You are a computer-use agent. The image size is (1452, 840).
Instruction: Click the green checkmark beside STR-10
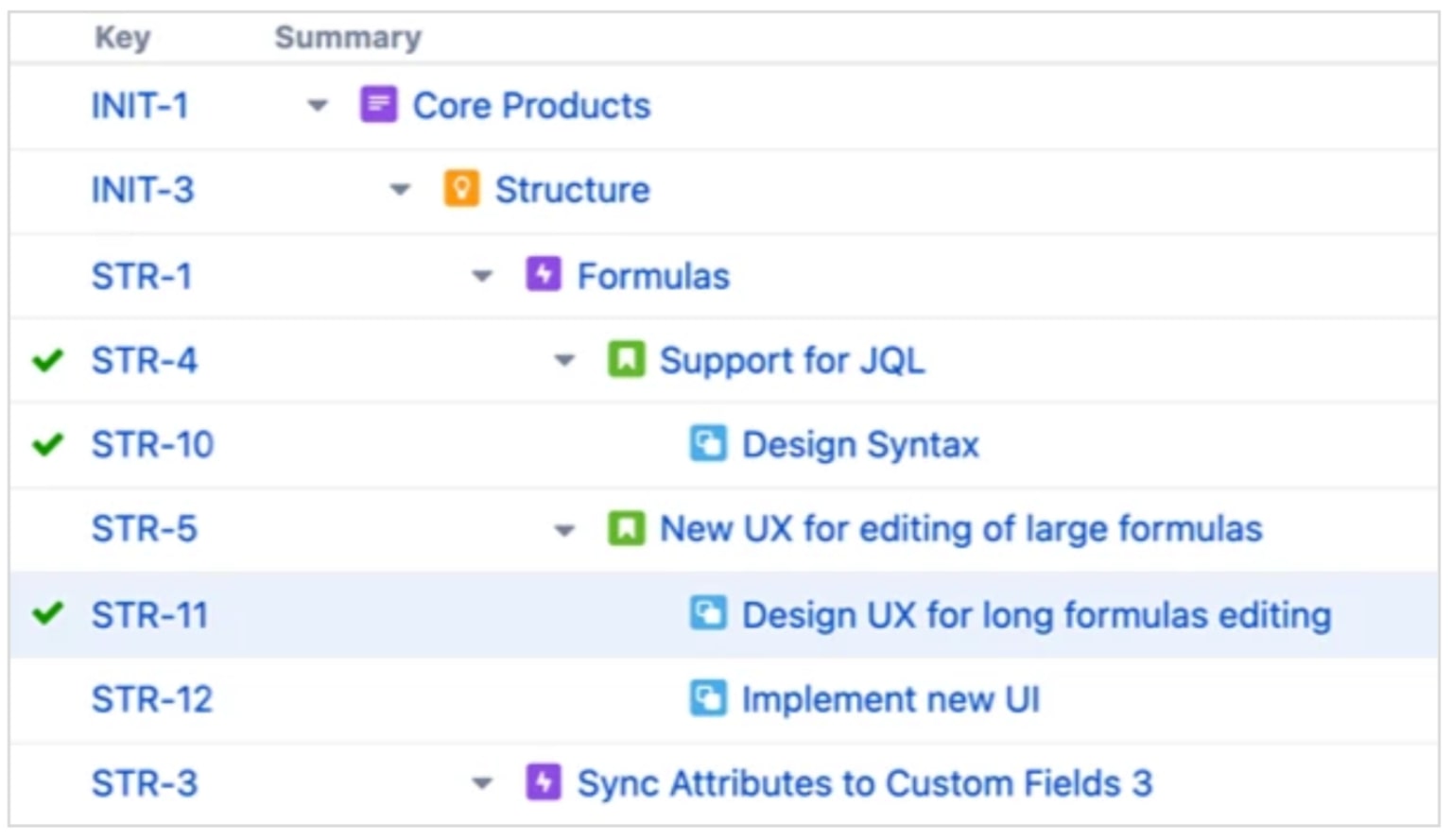pyautogui.click(x=47, y=444)
